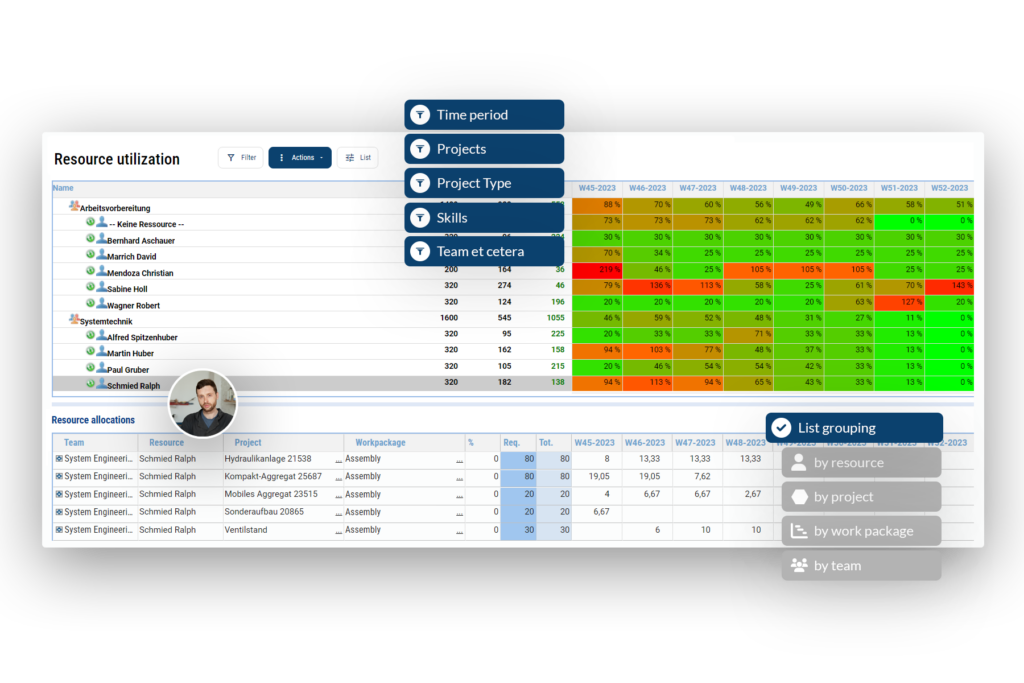Select grouping by resource
Image resolution: width=1024 pixels, height=683 pixels.
click(x=860, y=462)
